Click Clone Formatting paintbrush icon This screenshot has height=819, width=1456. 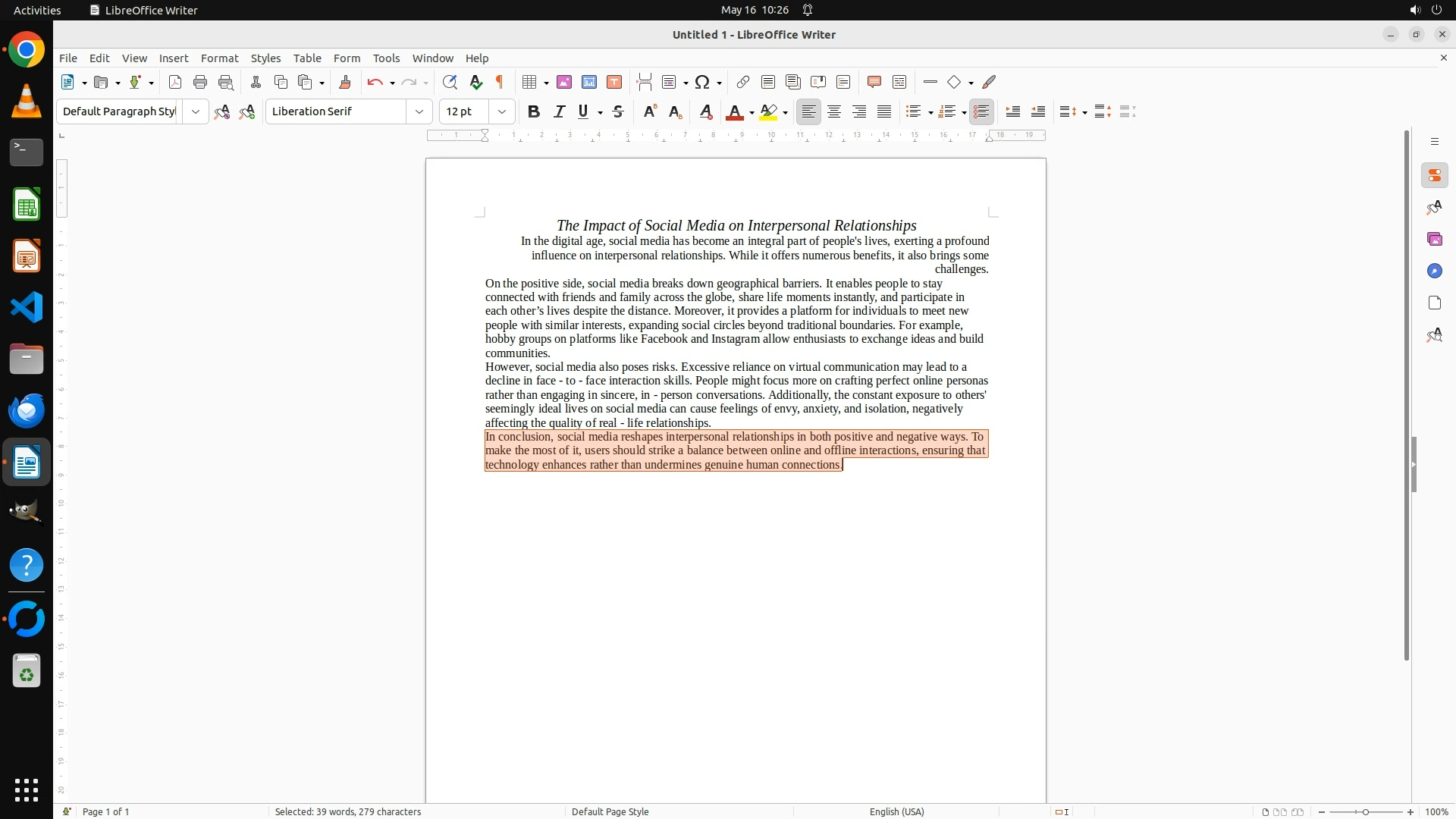point(345,82)
